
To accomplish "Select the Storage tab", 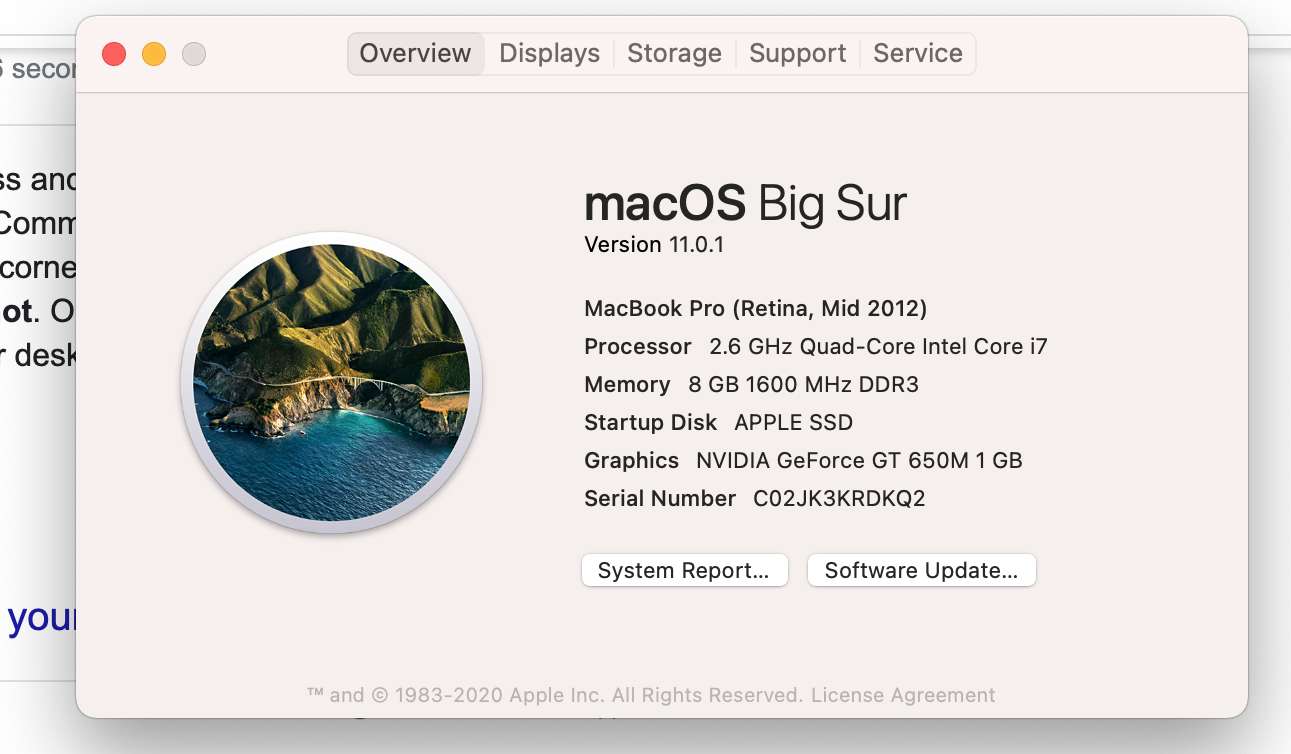I will [x=674, y=54].
